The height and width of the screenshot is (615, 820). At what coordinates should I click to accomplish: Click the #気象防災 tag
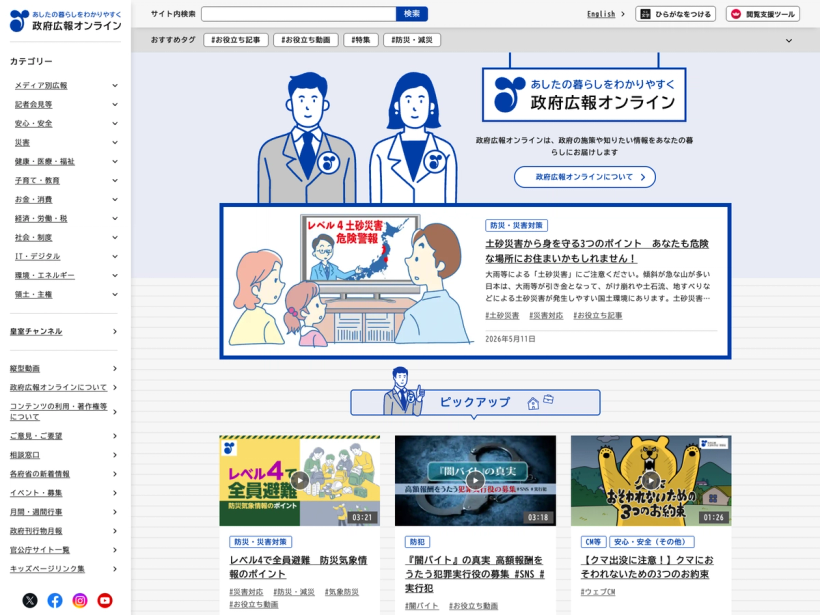[341, 592]
